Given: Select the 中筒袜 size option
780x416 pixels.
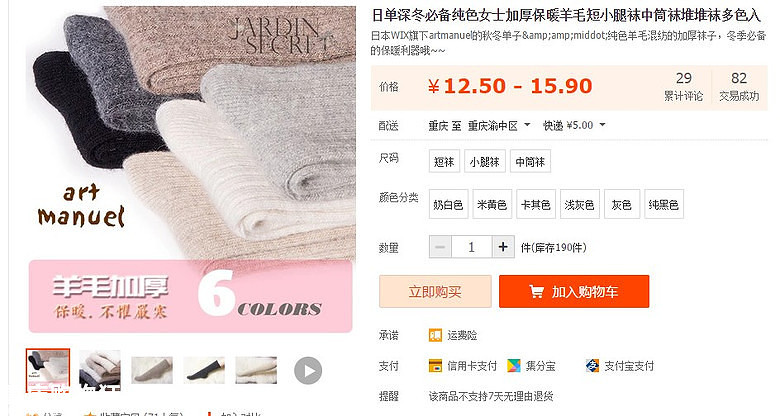Looking at the screenshot, I should point(530,162).
